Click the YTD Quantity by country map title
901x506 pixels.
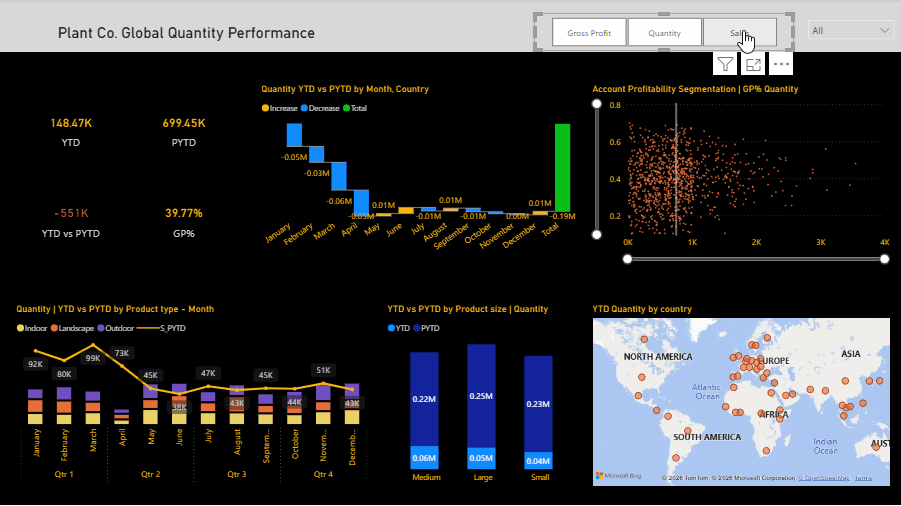coord(642,309)
